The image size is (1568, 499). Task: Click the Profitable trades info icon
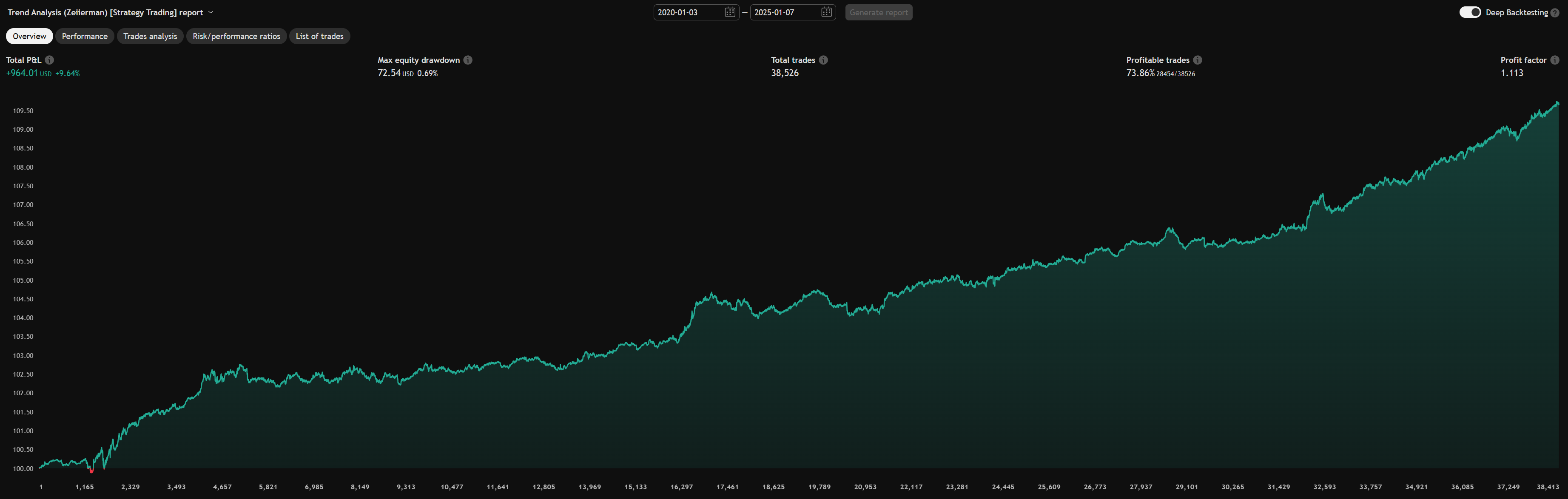pyautogui.click(x=1197, y=60)
